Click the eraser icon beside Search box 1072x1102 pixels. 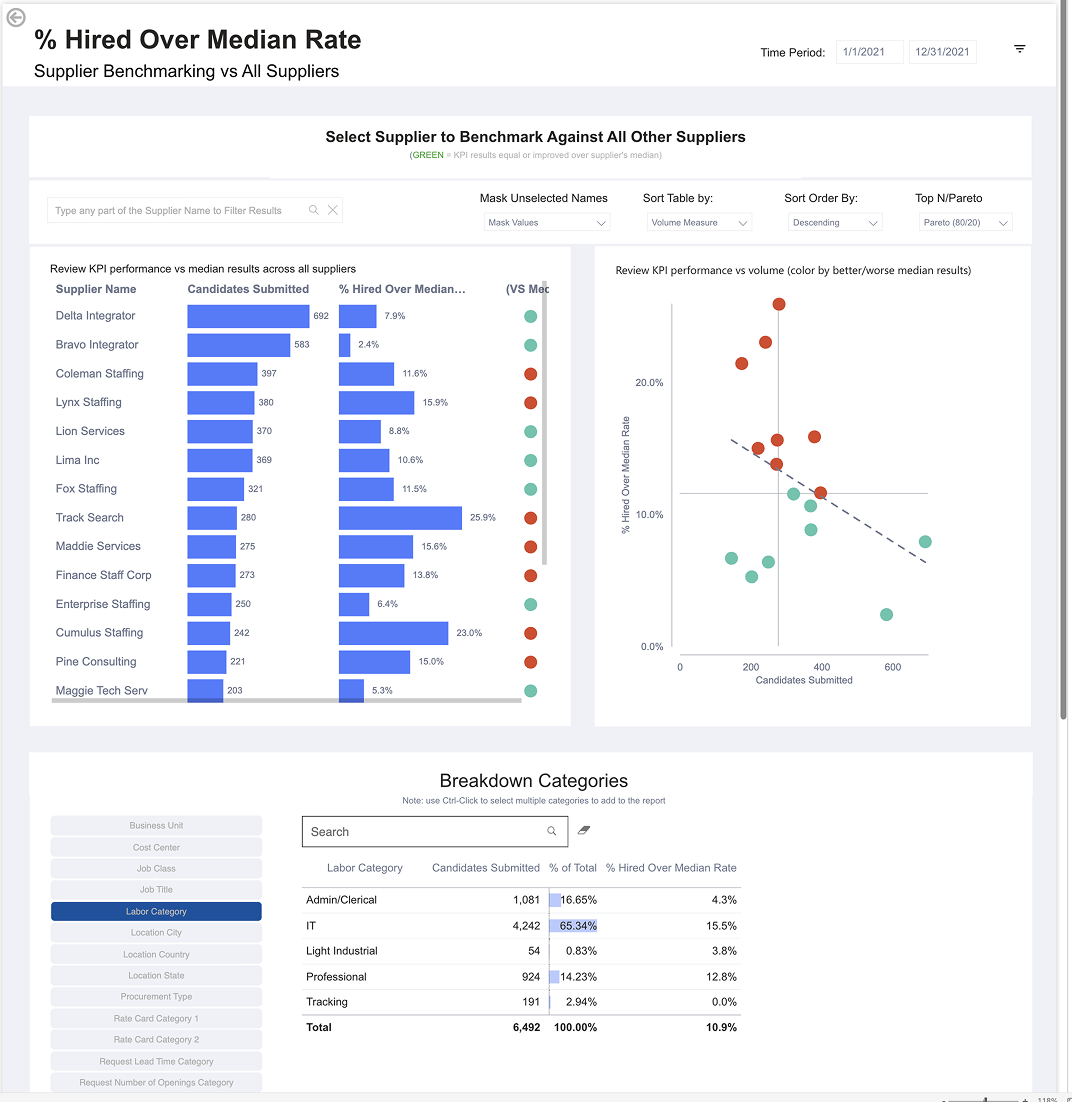point(583,830)
